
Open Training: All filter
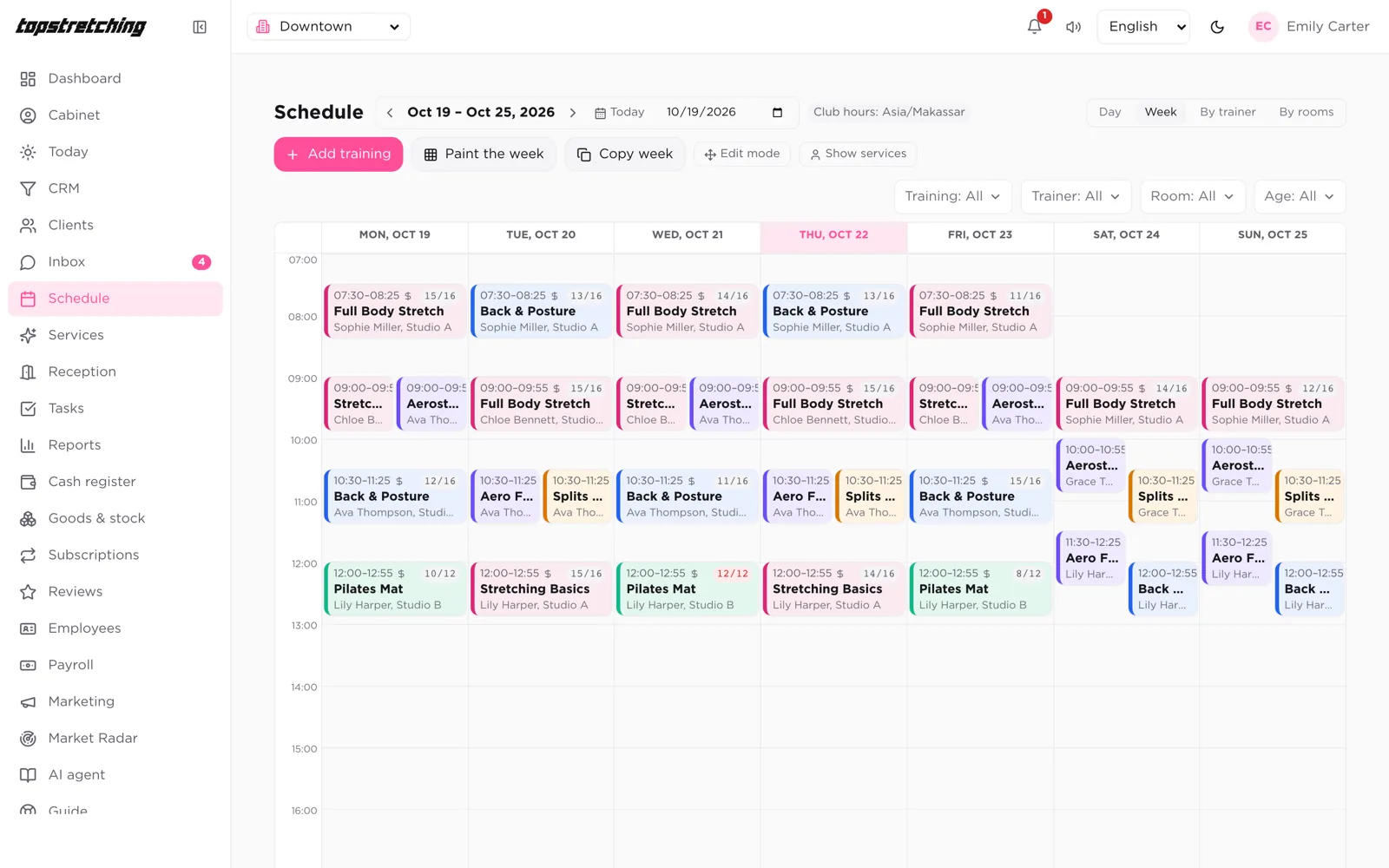coord(952,196)
